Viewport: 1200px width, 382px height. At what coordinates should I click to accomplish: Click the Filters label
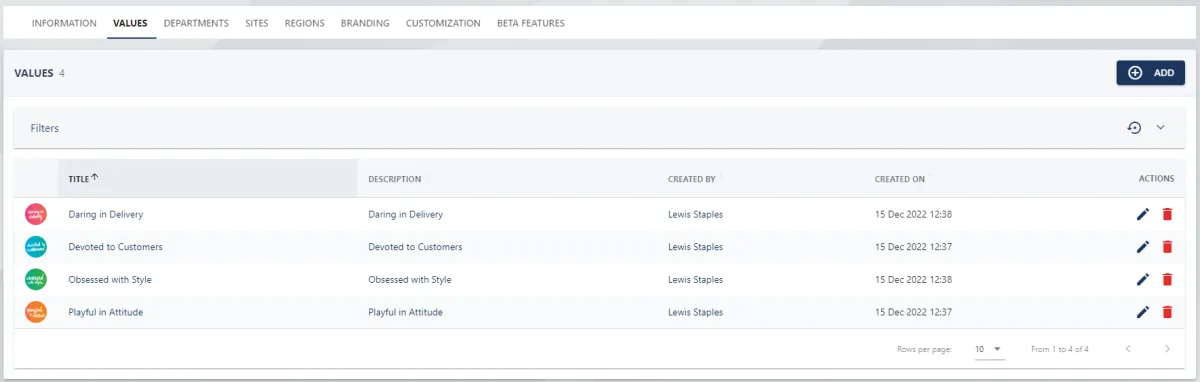point(45,128)
